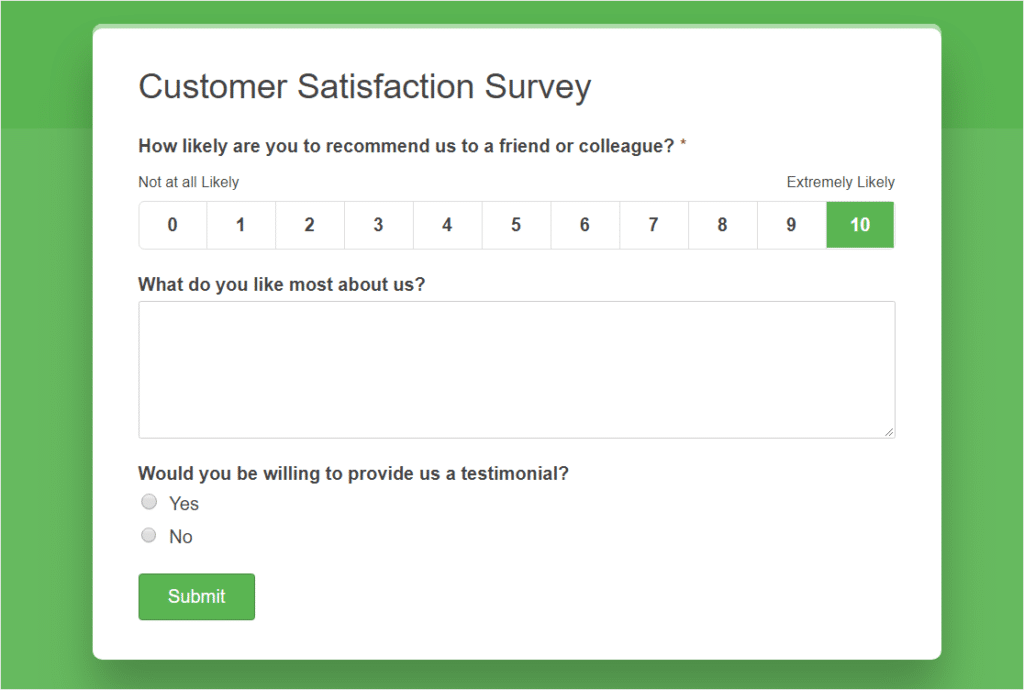1024x690 pixels.
Task: Select rating 9 on the scale
Action: pos(791,225)
